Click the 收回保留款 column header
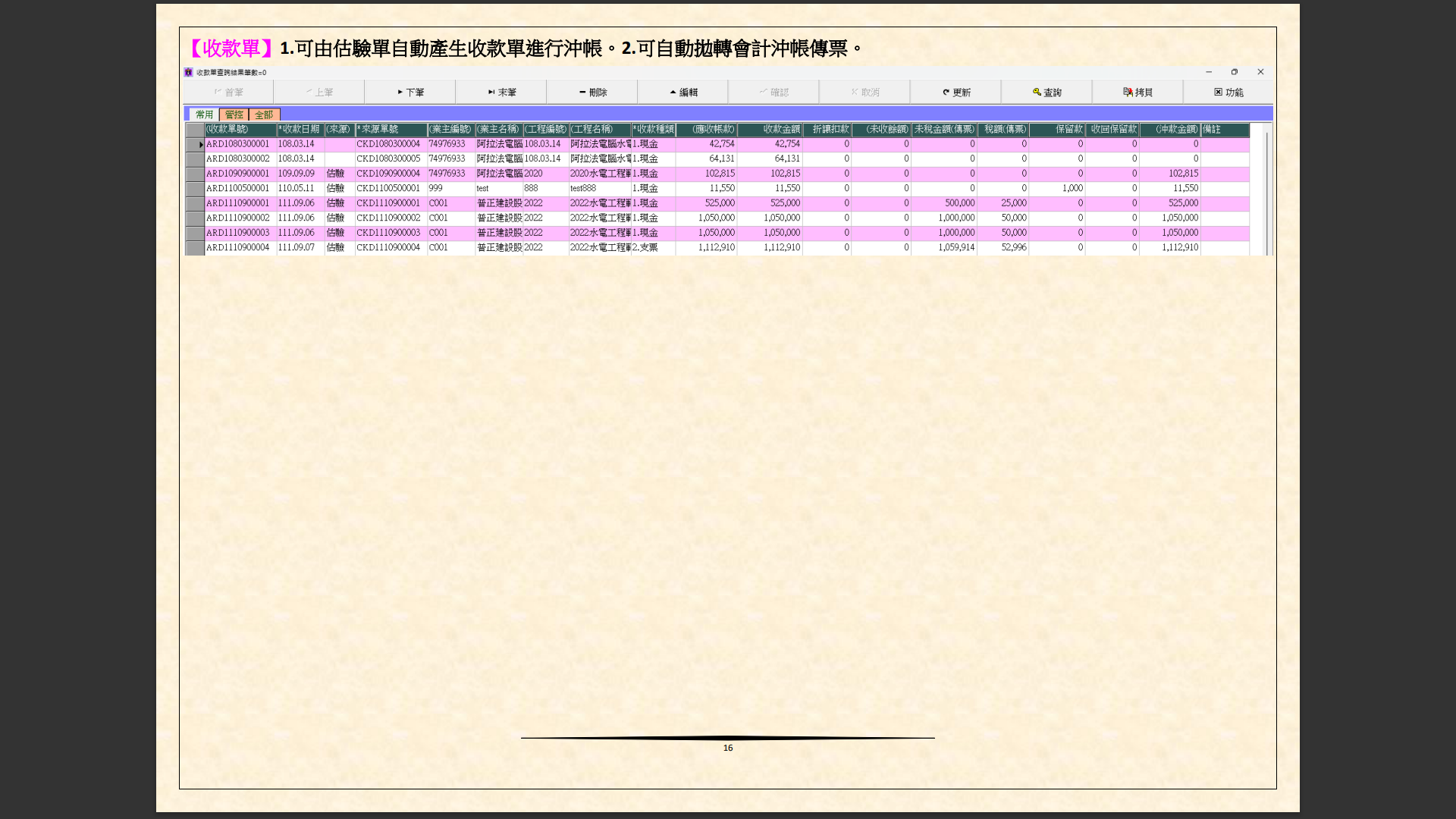Viewport: 1456px width, 819px height. click(1112, 130)
